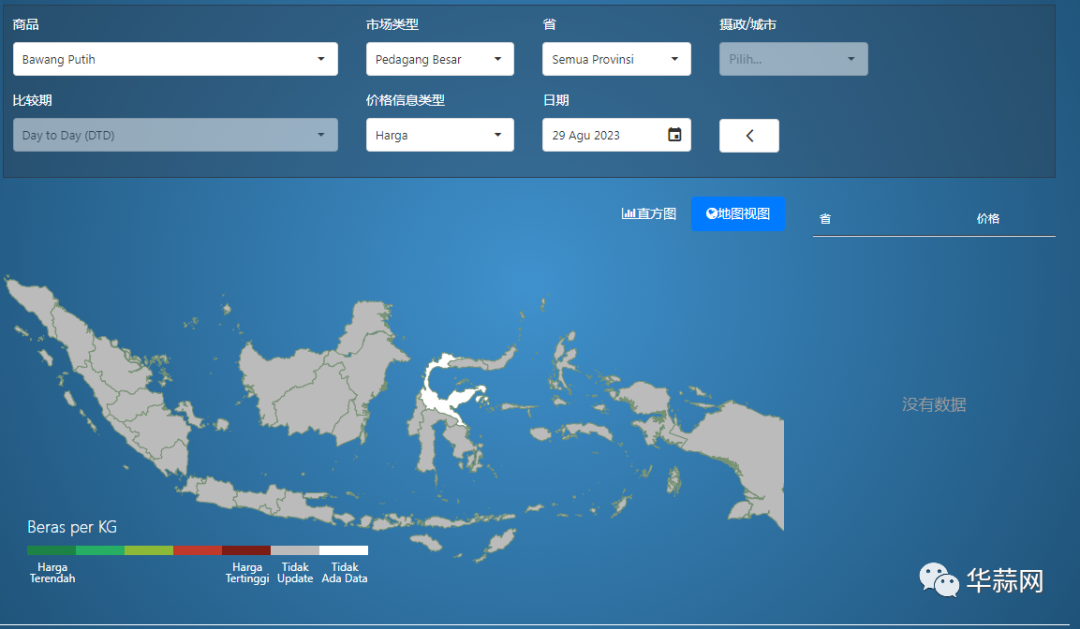The height and width of the screenshot is (629, 1080).
Task: Switch to the 直方图 histogram view
Action: (649, 214)
